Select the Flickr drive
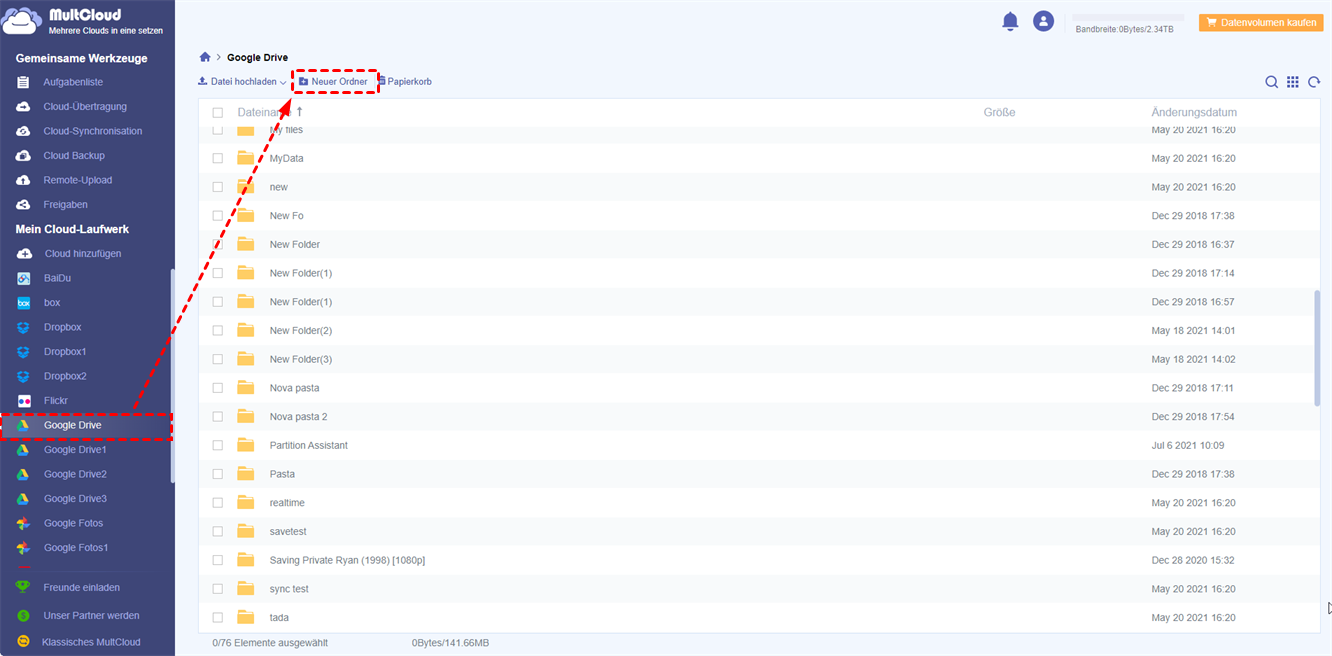Viewport: 1332px width, 656px height. coord(56,400)
